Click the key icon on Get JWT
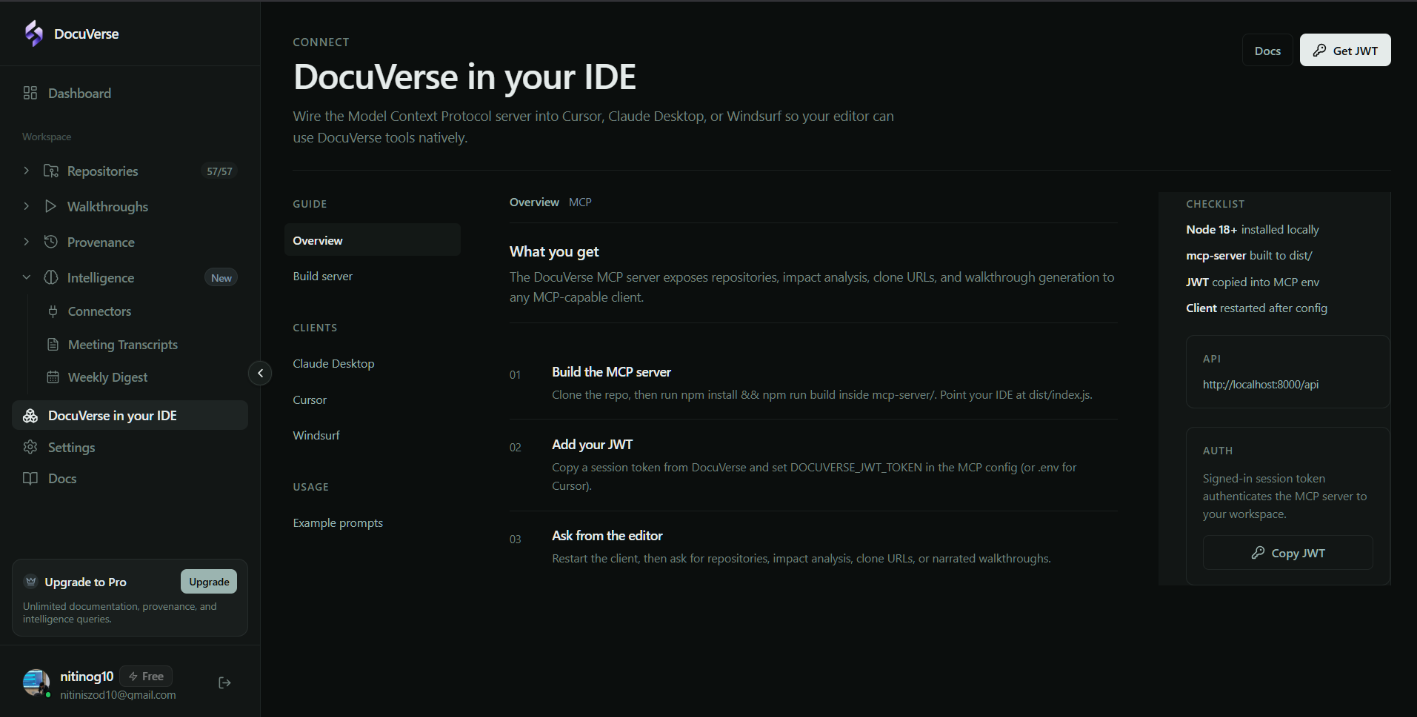The width and height of the screenshot is (1417, 717). point(1319,51)
